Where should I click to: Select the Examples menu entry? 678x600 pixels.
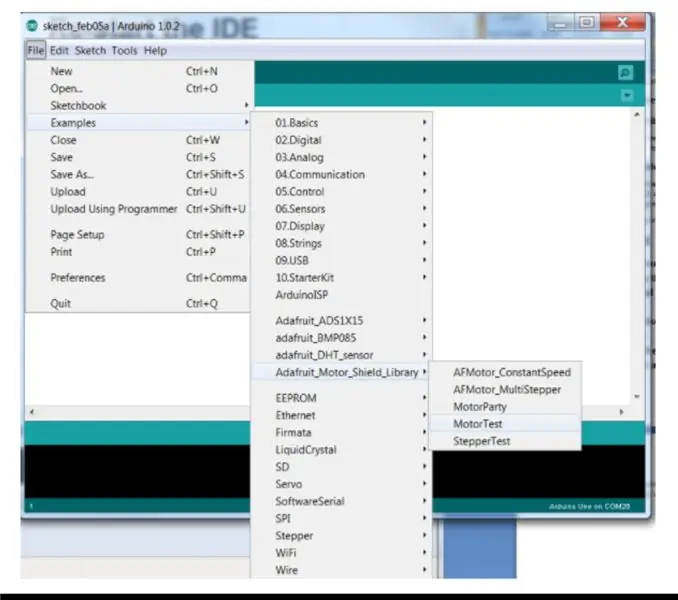coord(138,123)
